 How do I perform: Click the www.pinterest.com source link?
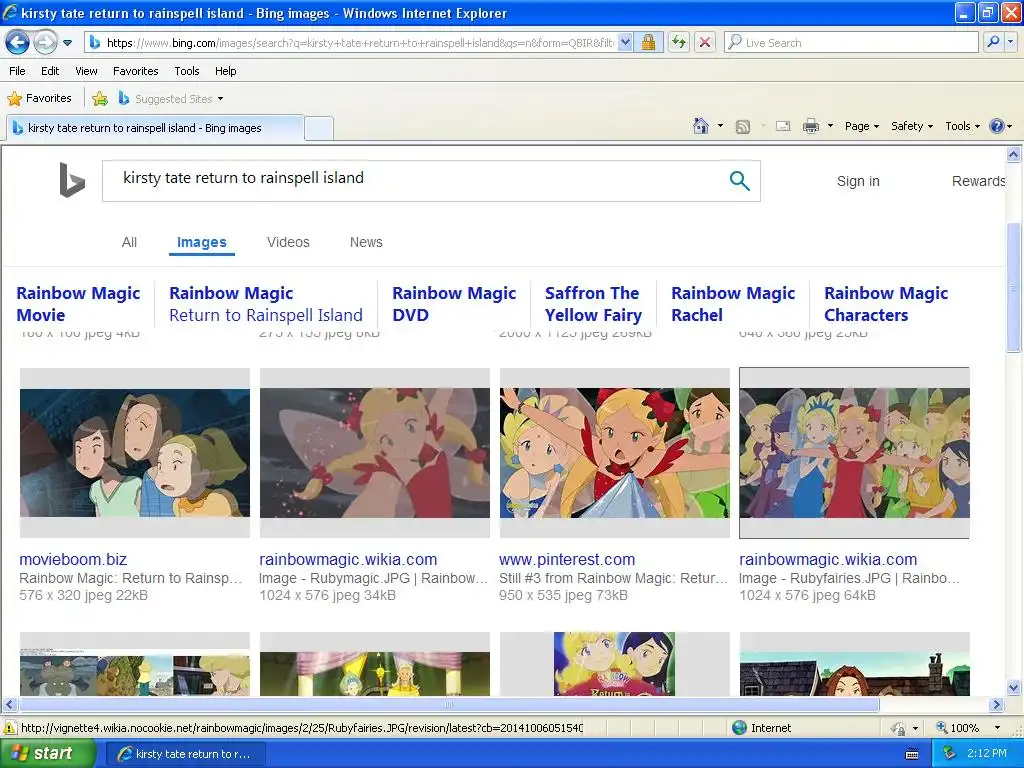(567, 560)
